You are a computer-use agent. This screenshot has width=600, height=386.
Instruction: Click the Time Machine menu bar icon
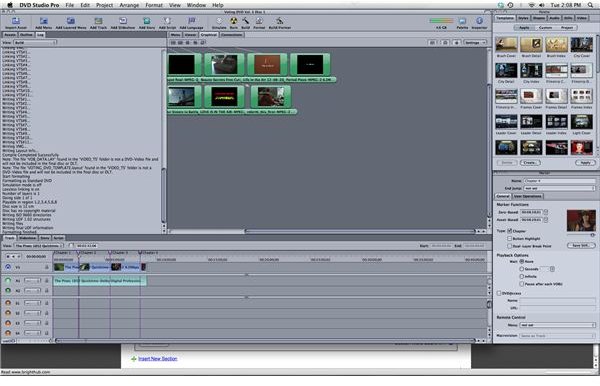tap(510, 5)
